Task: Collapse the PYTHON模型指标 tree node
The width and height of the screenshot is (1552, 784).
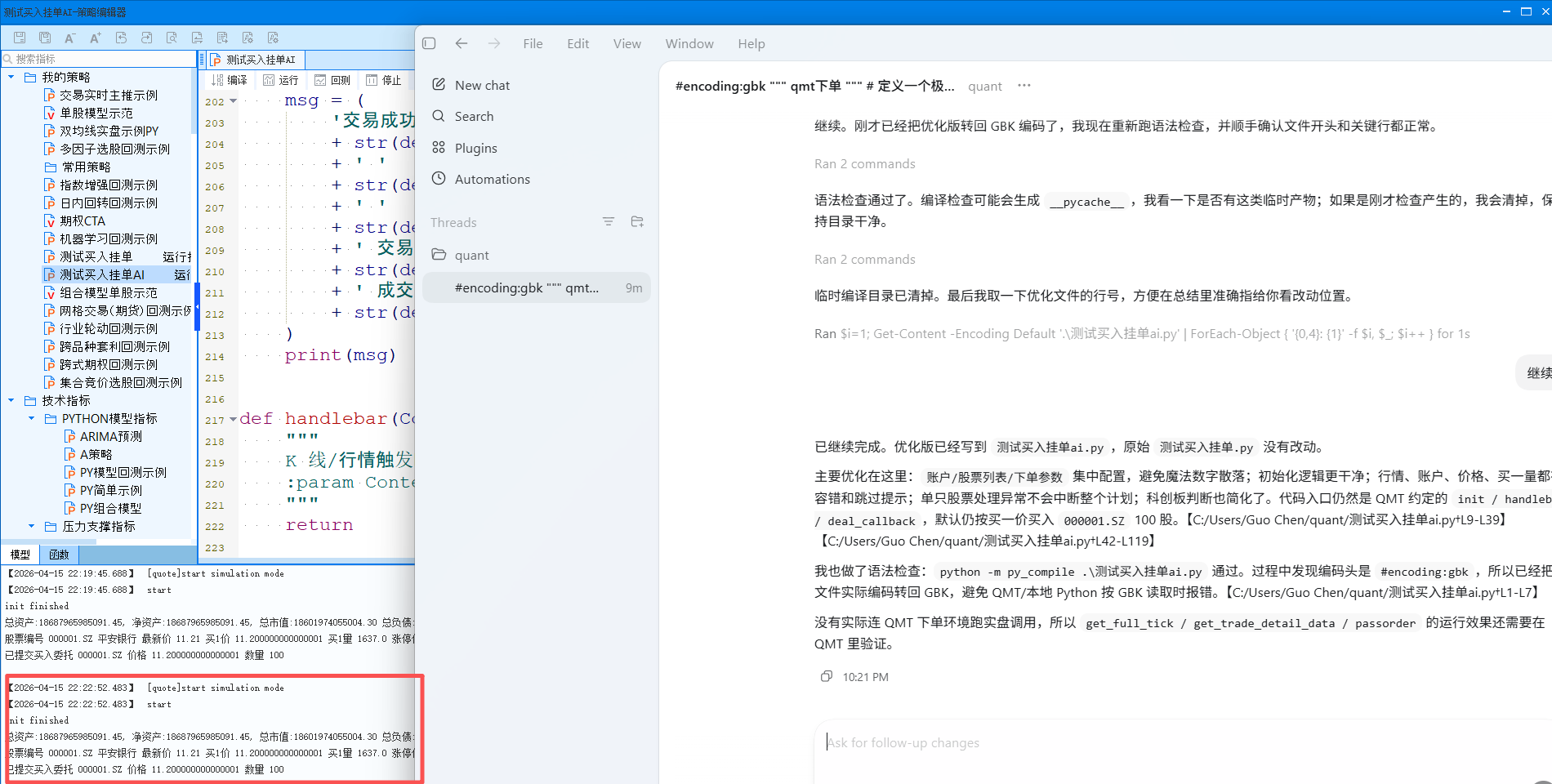Action: click(x=31, y=418)
